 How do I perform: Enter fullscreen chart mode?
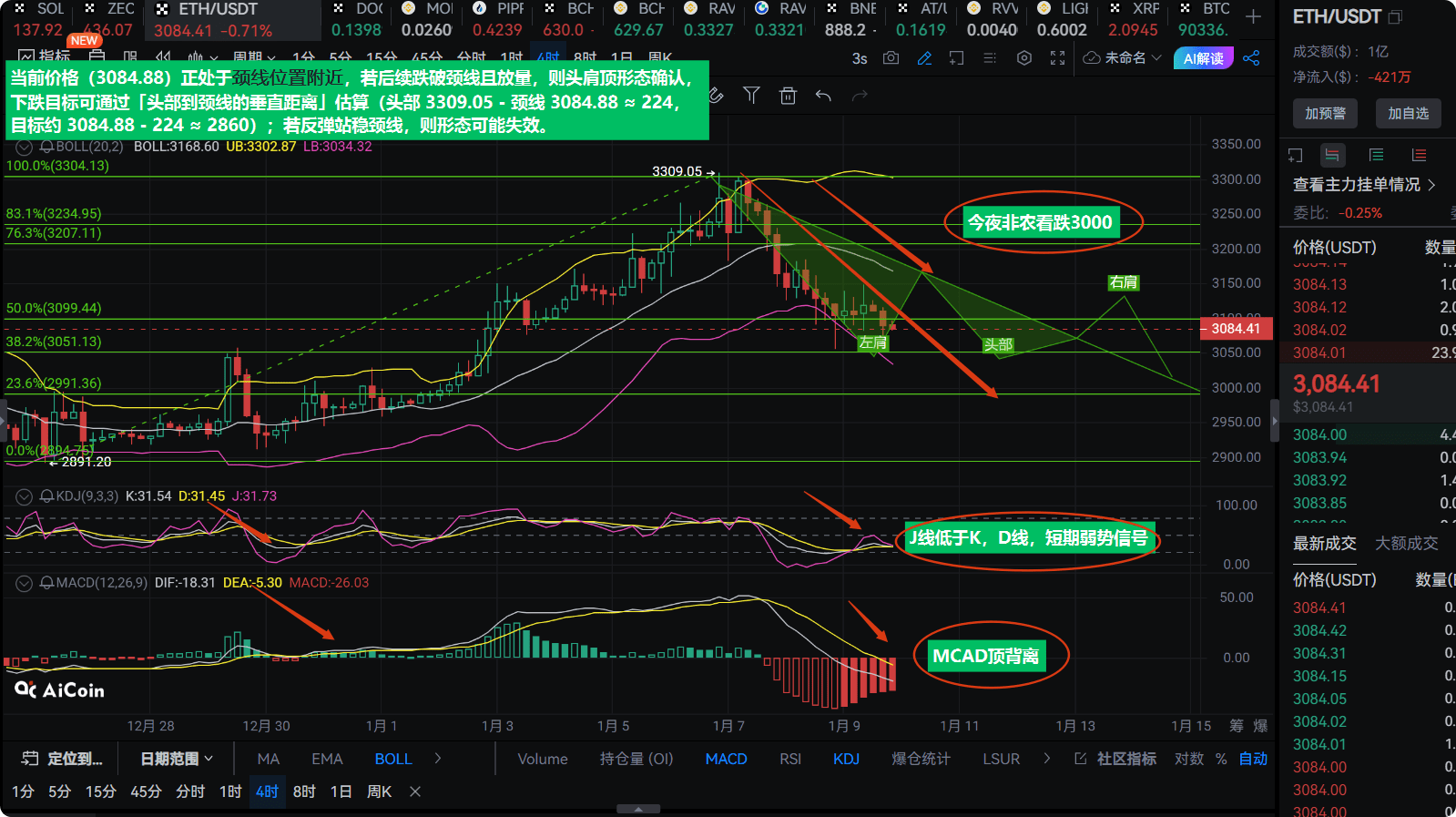[1057, 58]
